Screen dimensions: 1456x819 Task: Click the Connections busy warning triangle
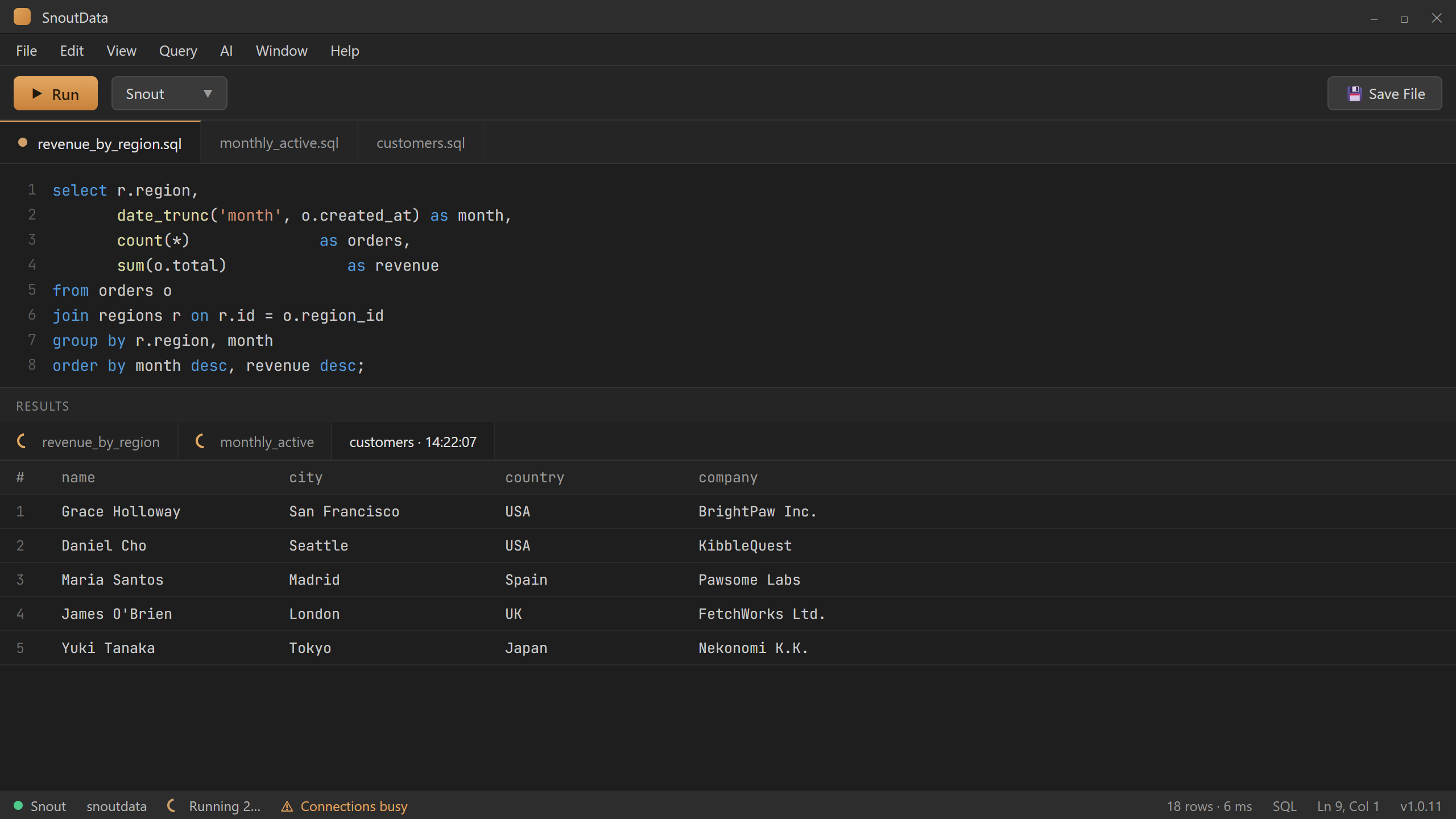pos(287,806)
